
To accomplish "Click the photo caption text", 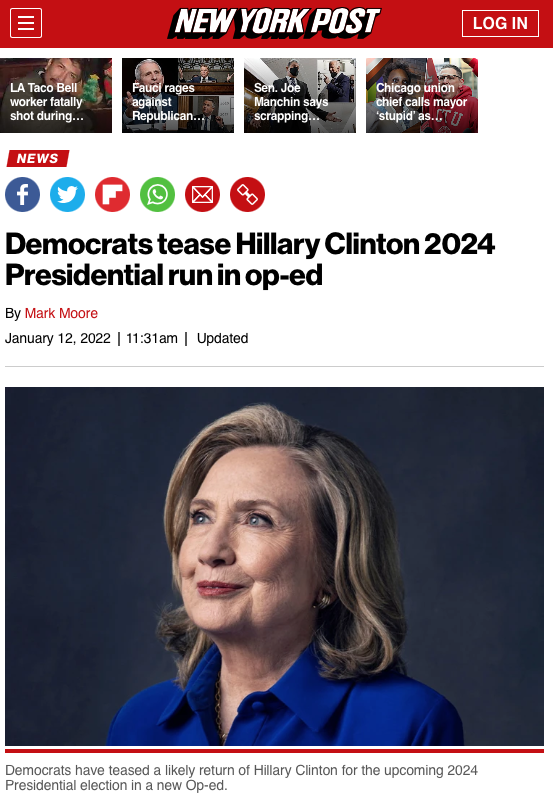I will [241, 778].
